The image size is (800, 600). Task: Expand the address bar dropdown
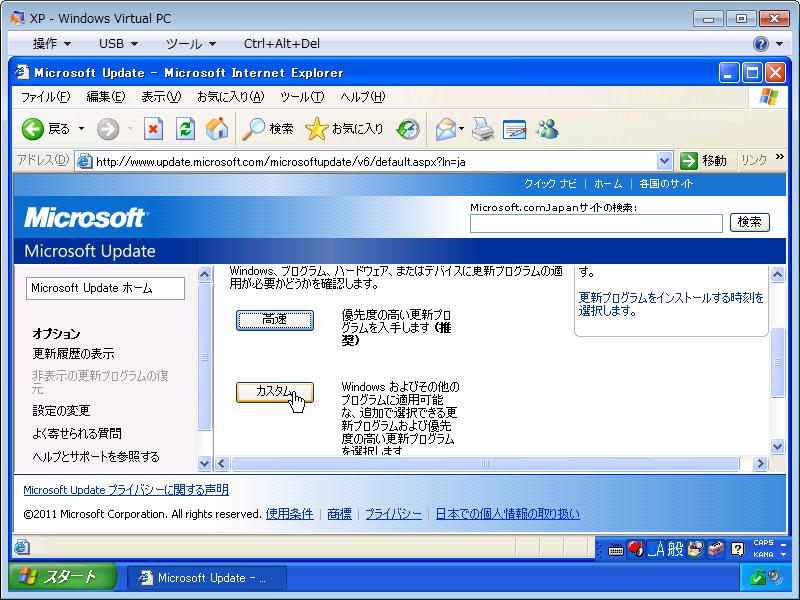click(665, 161)
